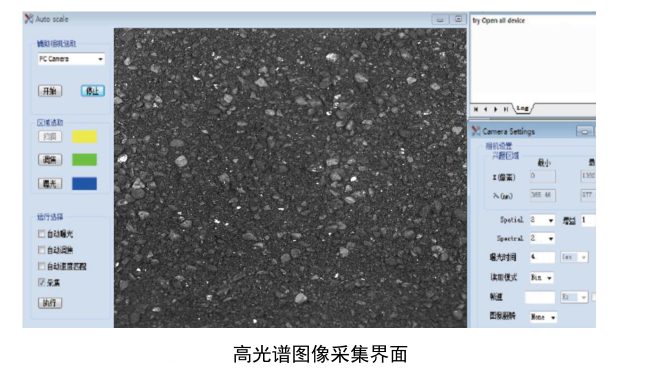Click the X pixel maximum value field
Viewport: 655px width, 376px height.
(588, 176)
